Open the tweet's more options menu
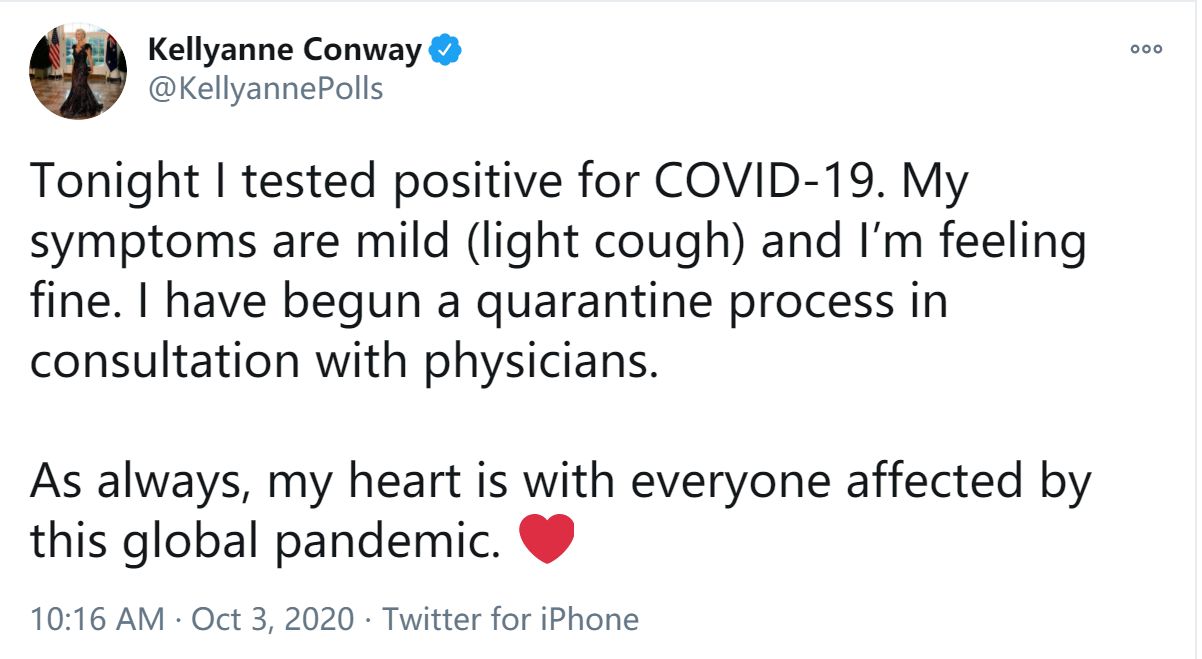 [1145, 49]
